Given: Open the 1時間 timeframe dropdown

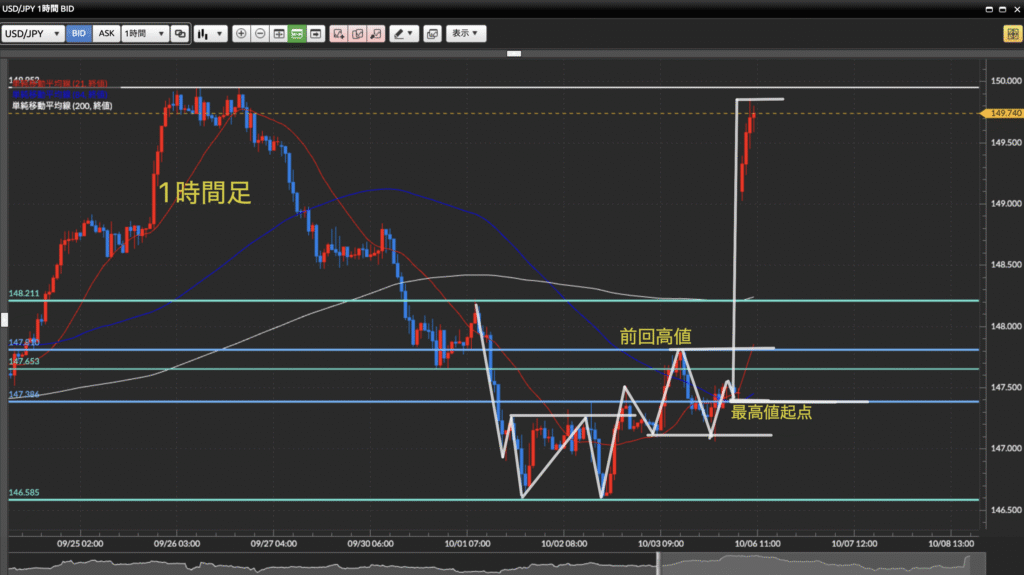Looking at the screenshot, I should pyautogui.click(x=143, y=33).
